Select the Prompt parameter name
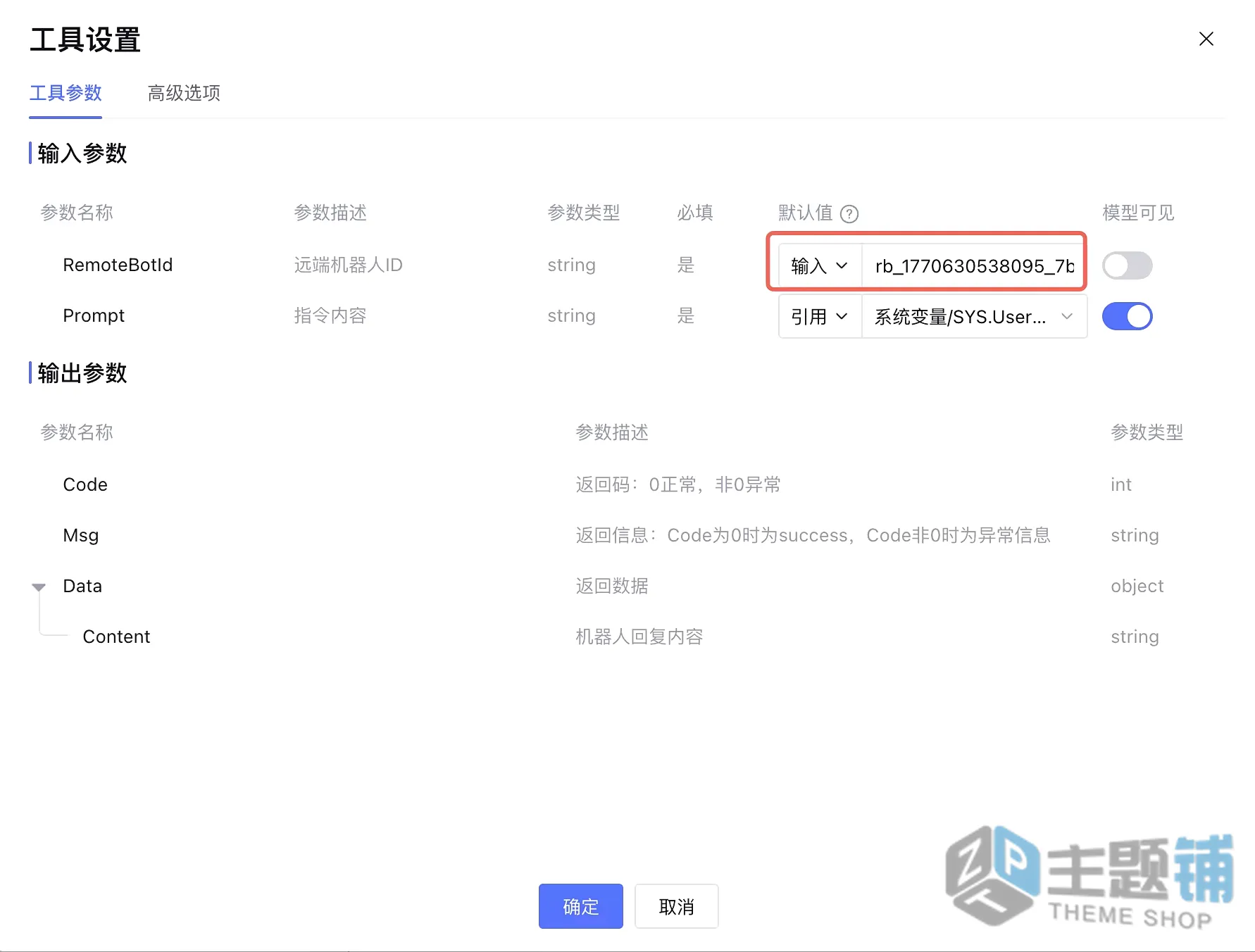Image resolution: width=1255 pixels, height=952 pixels. point(94,315)
